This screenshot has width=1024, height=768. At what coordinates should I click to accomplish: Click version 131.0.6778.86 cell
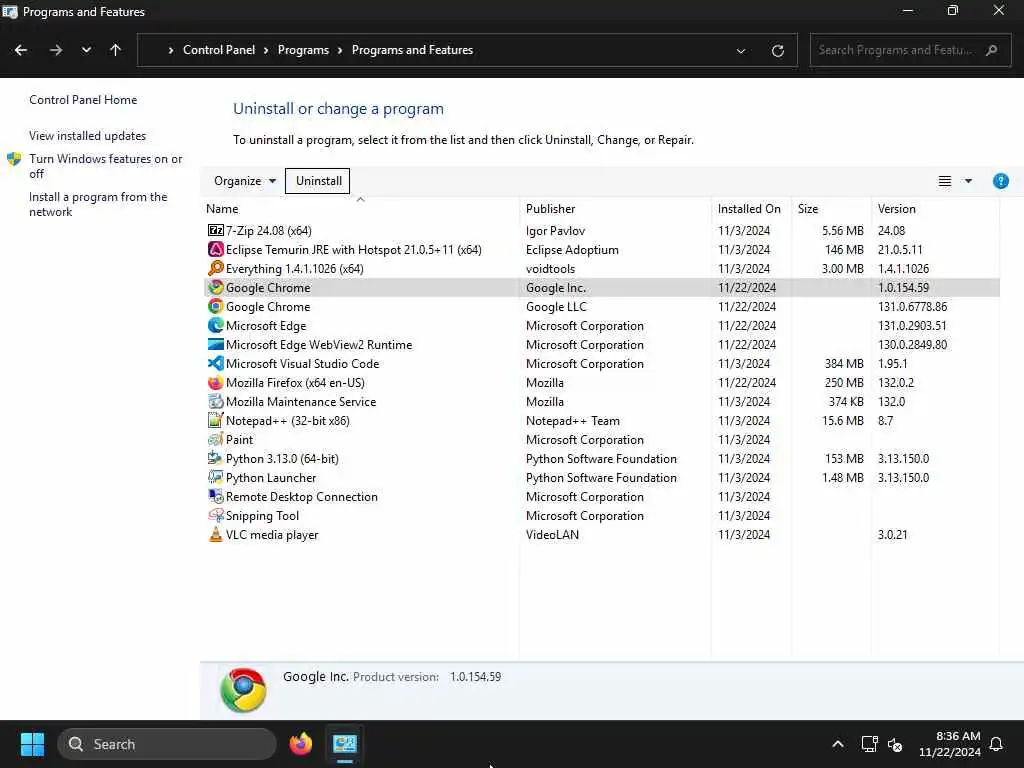point(912,306)
